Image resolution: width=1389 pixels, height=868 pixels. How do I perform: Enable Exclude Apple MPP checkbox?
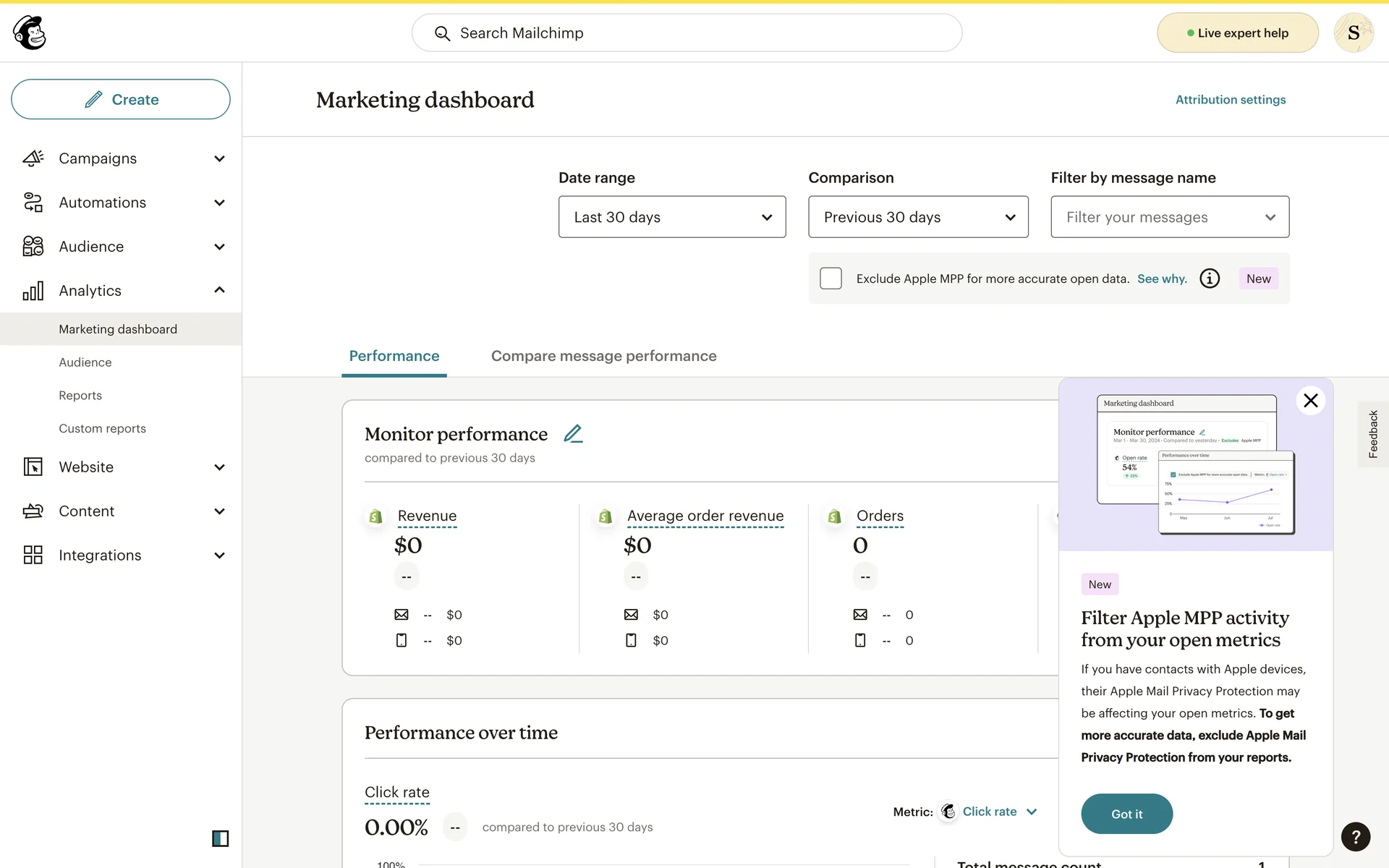coord(831,278)
